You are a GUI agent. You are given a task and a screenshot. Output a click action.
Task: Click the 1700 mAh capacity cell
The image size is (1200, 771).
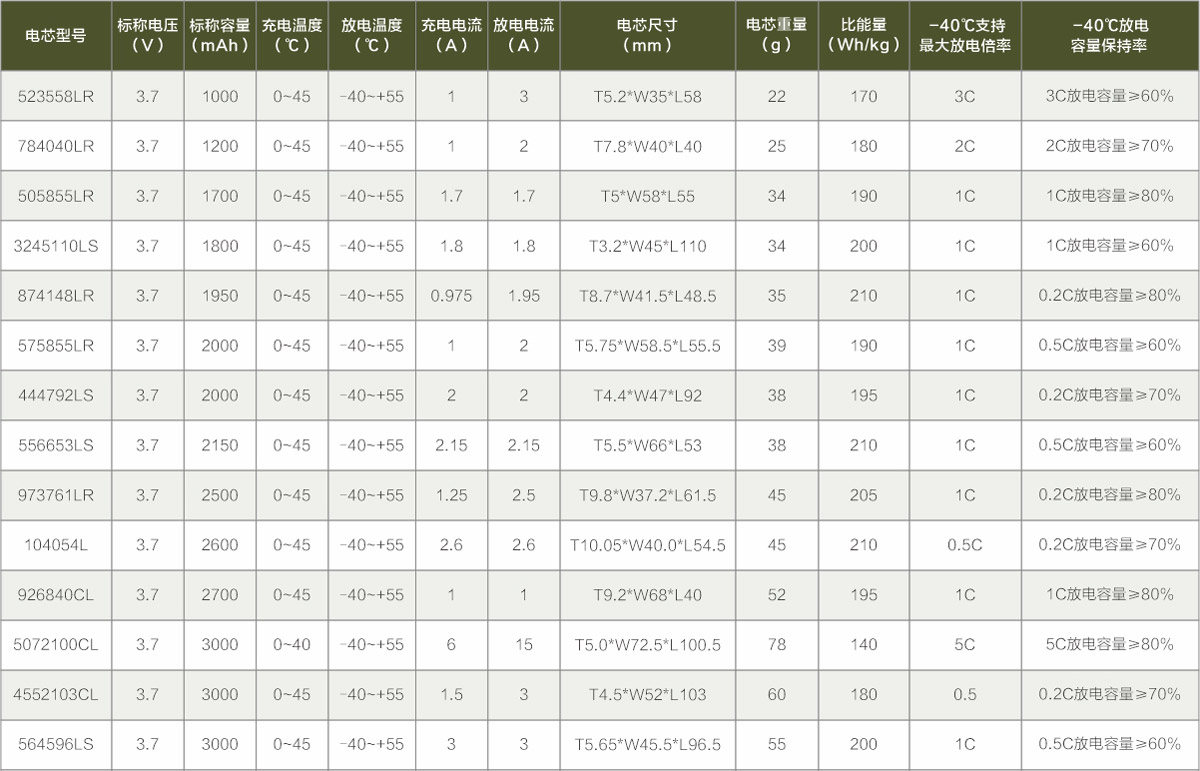(x=220, y=196)
